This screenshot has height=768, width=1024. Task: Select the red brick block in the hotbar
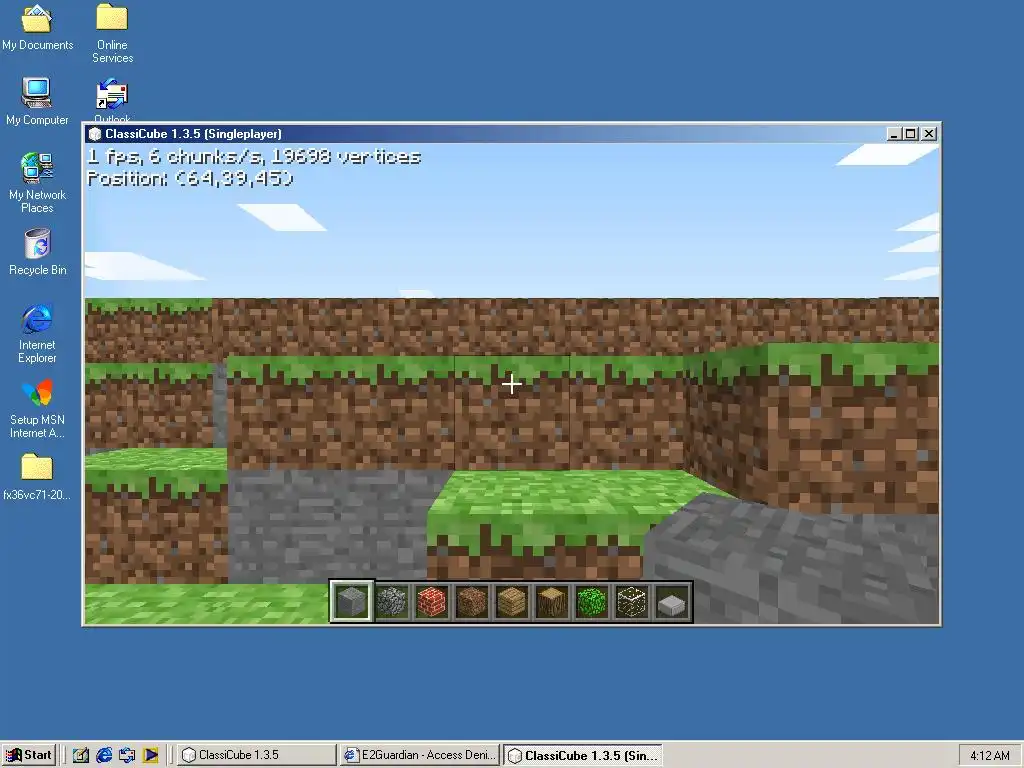[431, 601]
